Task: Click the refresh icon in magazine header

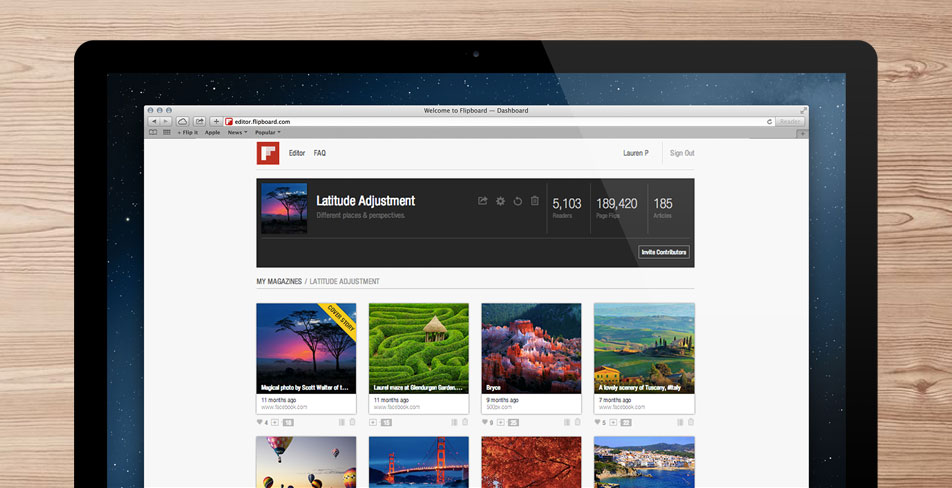Action: click(517, 201)
